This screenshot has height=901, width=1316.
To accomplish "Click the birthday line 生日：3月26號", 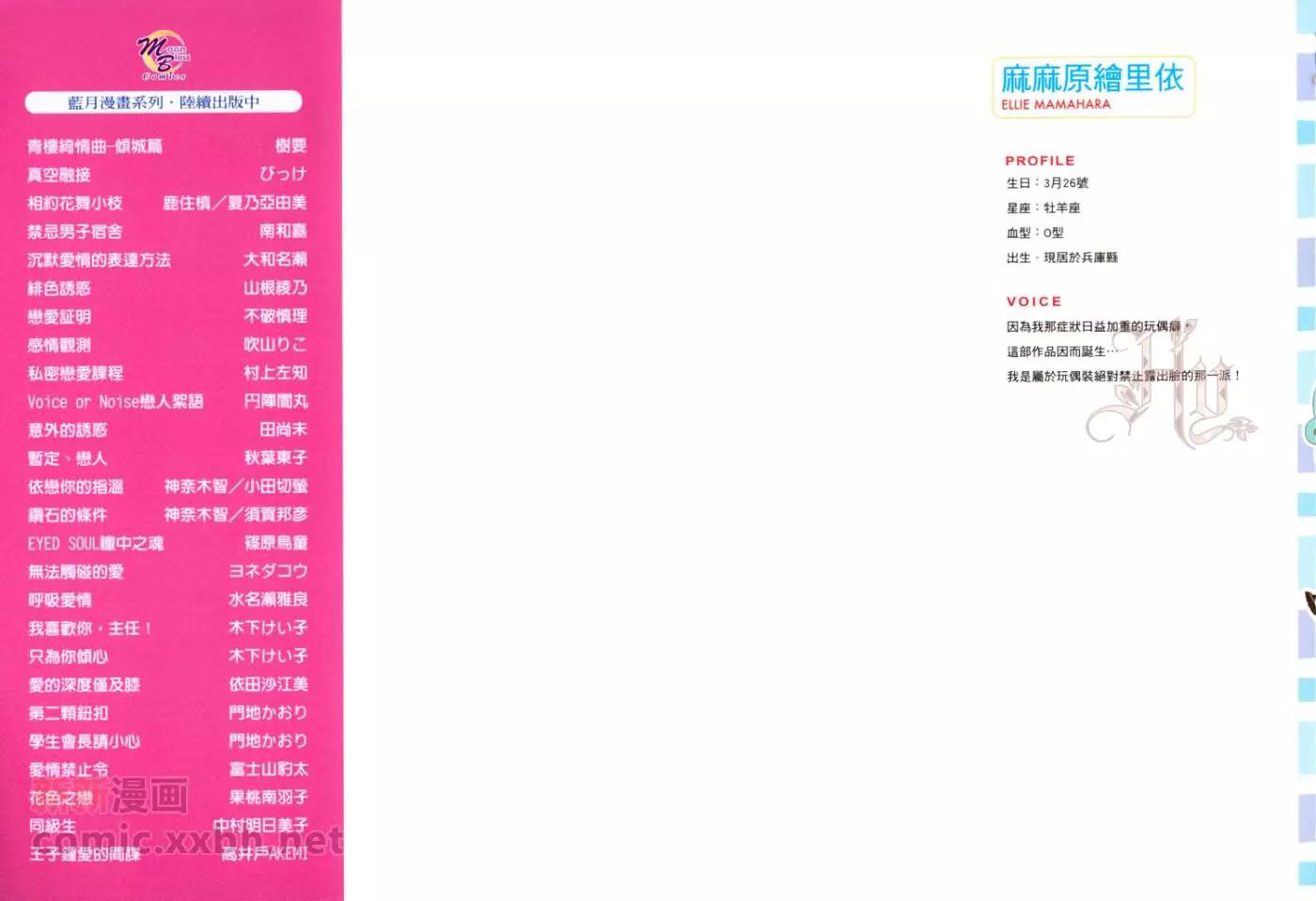I will (x=1047, y=183).
